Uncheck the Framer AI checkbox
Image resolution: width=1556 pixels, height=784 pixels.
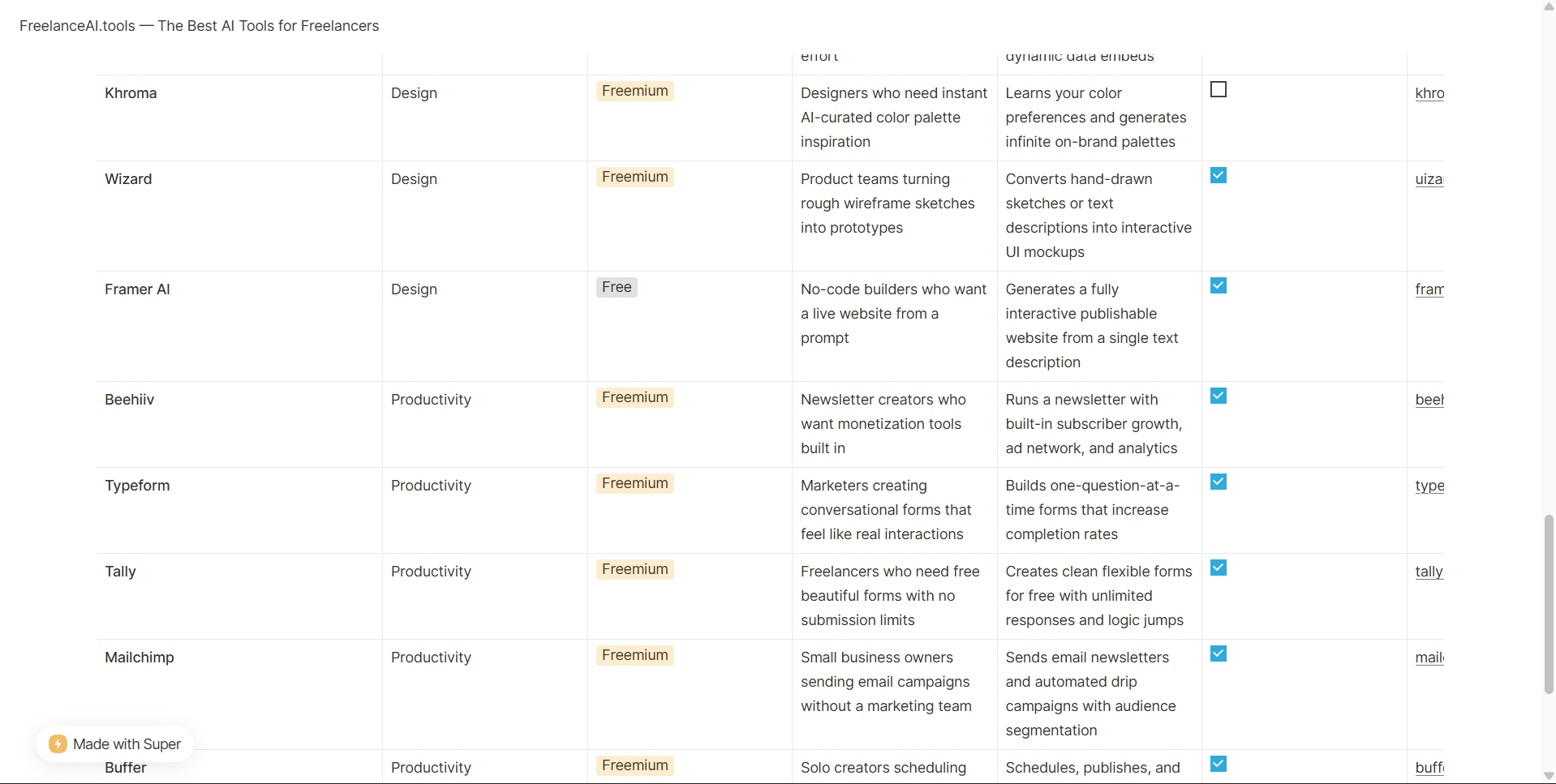pos(1219,285)
